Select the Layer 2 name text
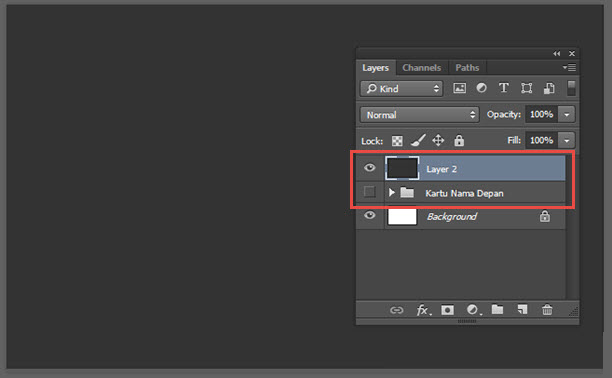This screenshot has width=612, height=378. tap(441, 169)
